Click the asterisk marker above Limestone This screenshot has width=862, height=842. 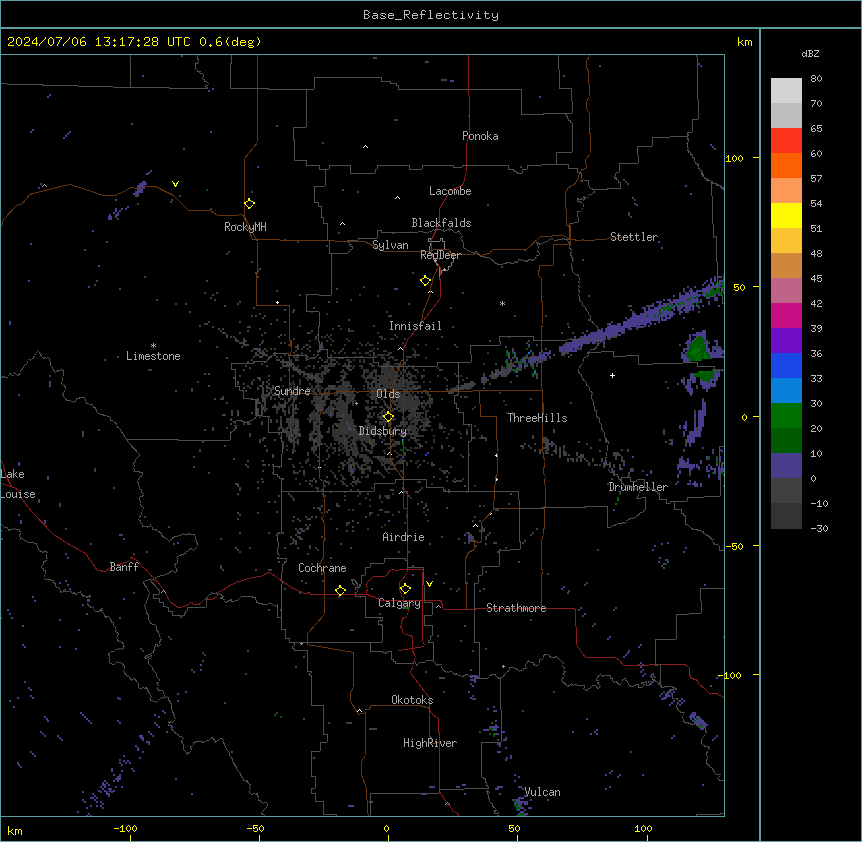click(153, 346)
